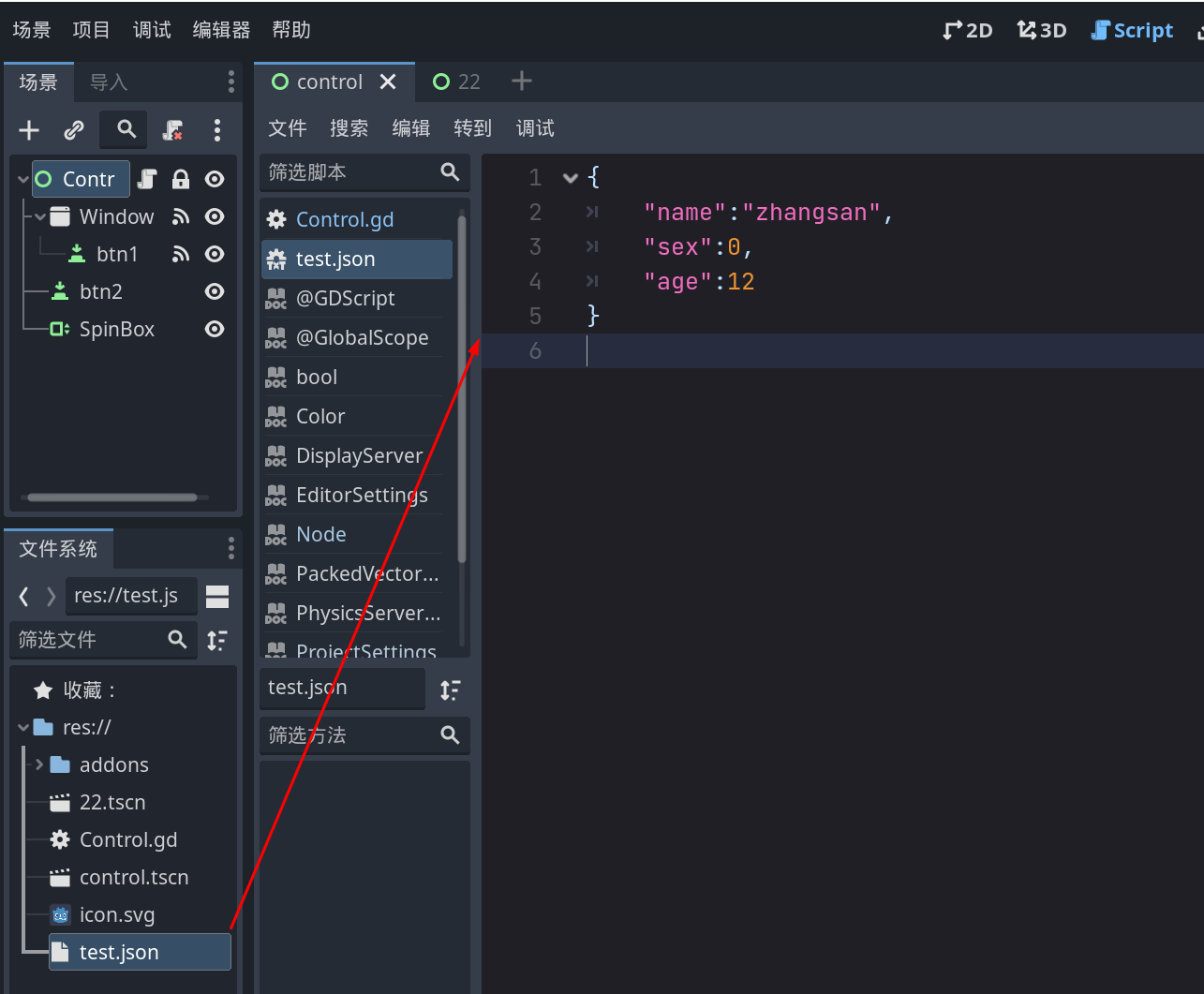Add a new node with plus icon
1204x994 pixels.
click(29, 130)
